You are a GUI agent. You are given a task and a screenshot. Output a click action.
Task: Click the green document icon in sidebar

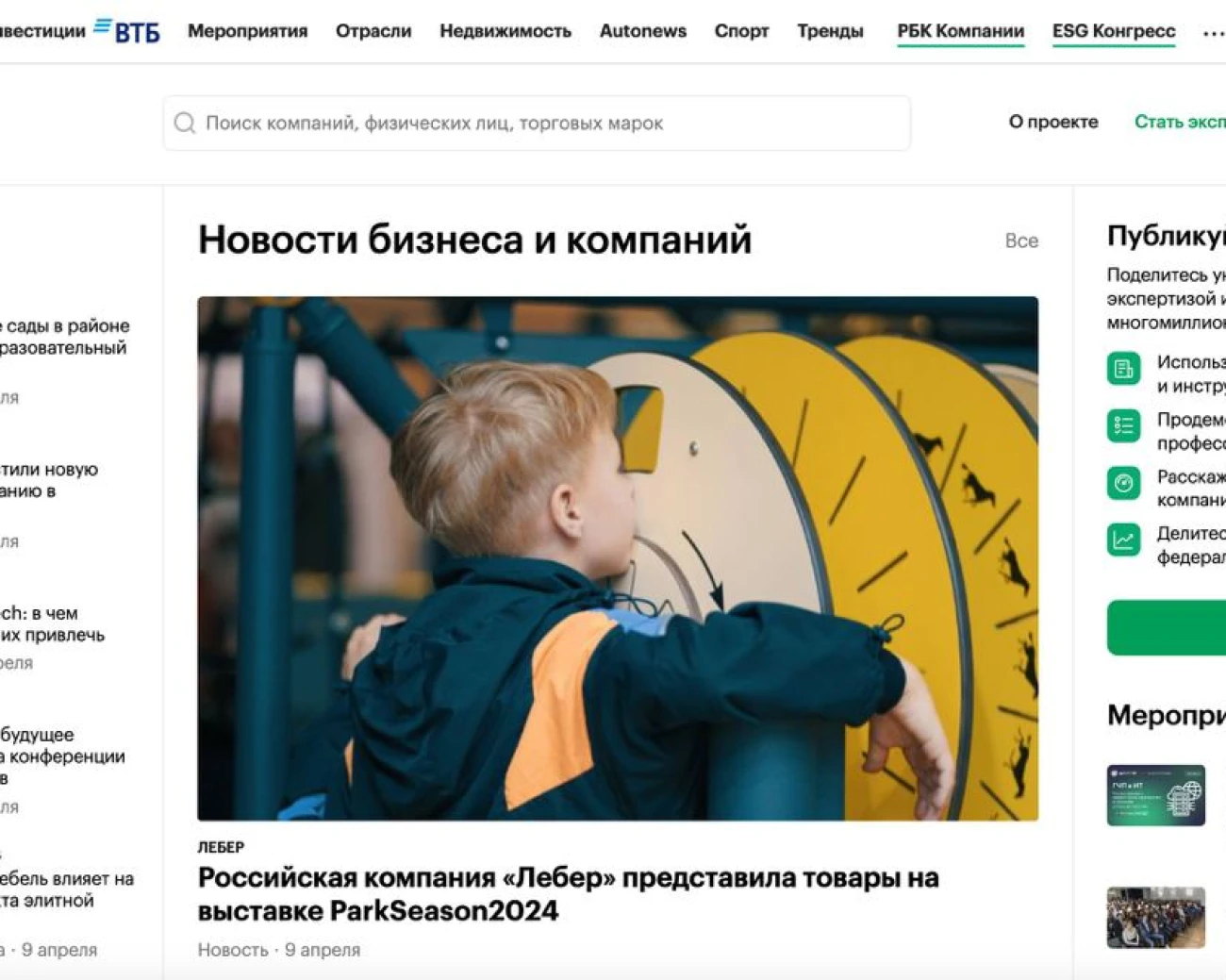pyautogui.click(x=1123, y=369)
